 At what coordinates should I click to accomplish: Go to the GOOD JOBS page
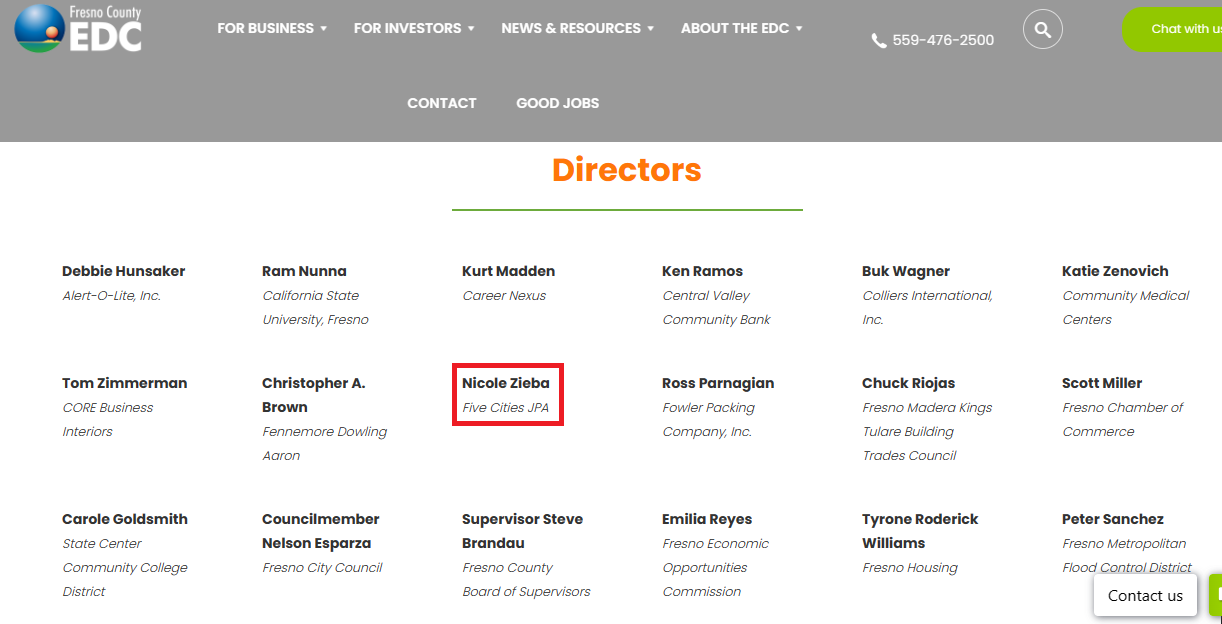click(558, 103)
